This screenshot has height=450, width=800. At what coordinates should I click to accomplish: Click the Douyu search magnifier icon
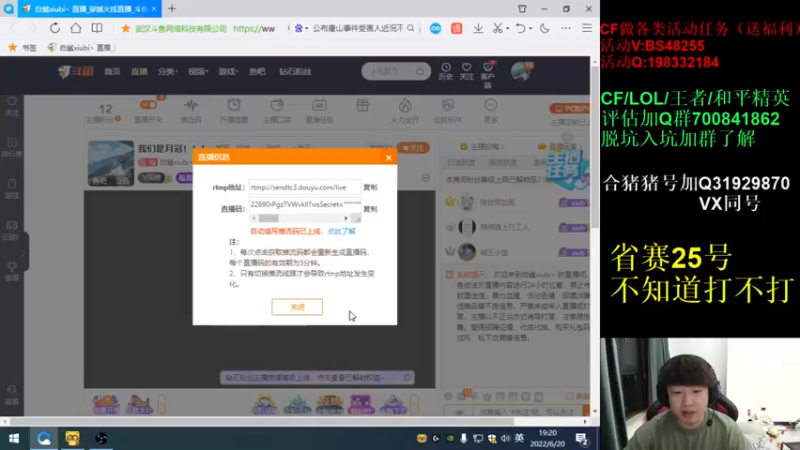(419, 71)
